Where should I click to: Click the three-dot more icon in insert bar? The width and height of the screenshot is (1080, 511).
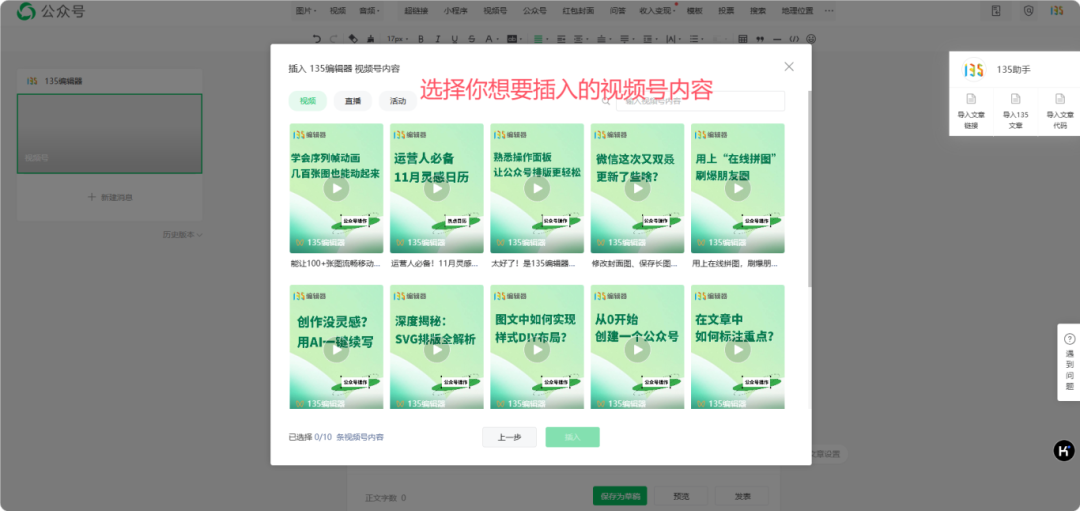(829, 11)
